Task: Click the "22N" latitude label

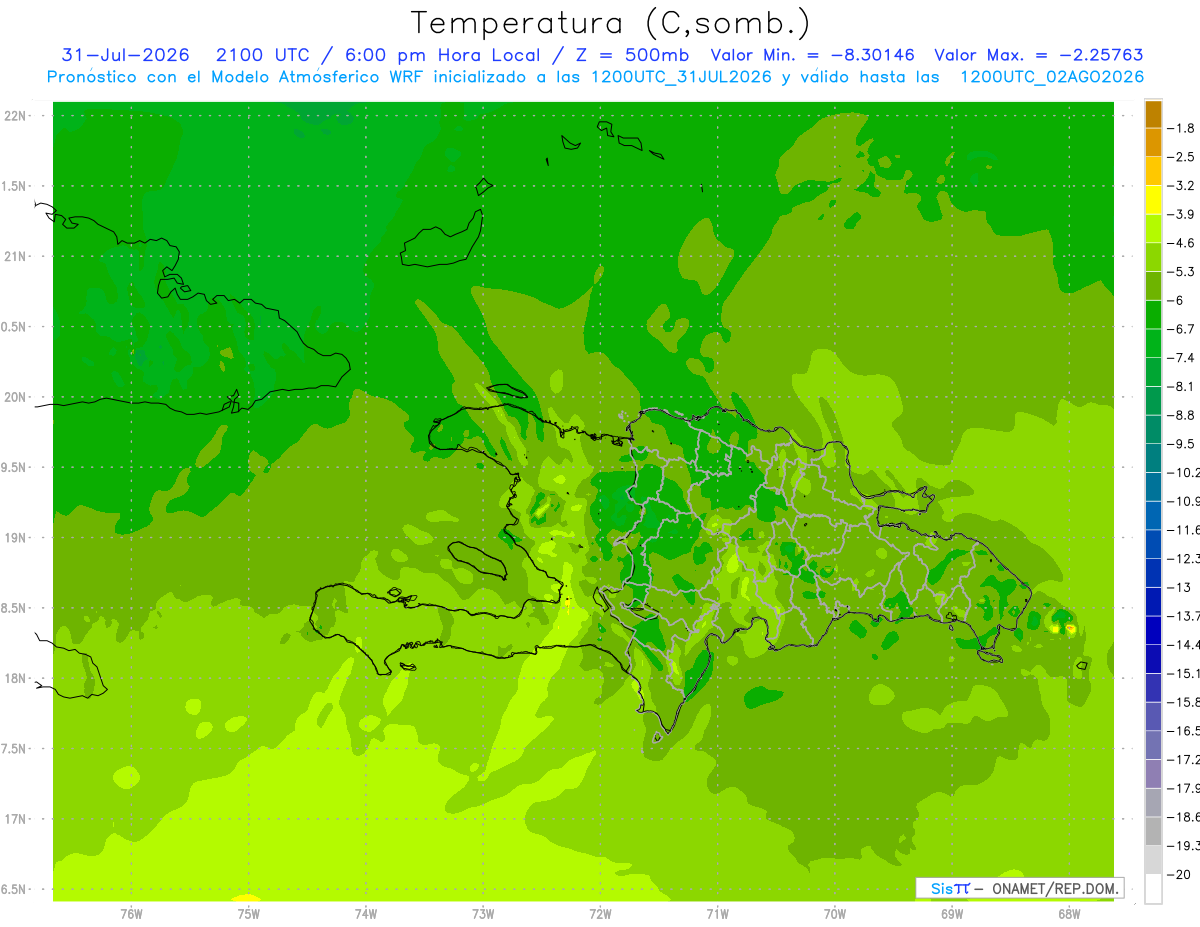Action: [14, 116]
